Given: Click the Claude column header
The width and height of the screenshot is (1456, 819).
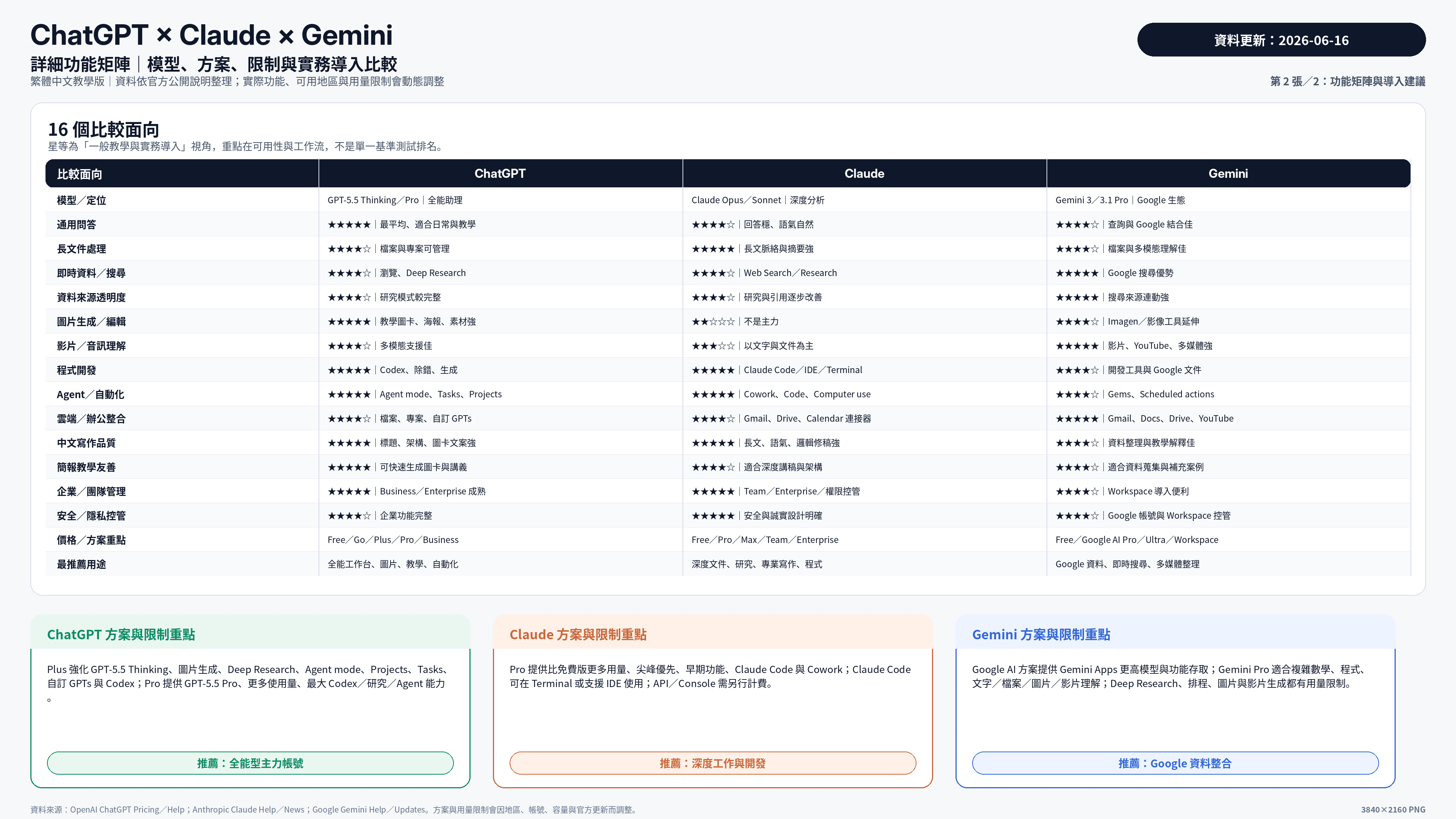Looking at the screenshot, I should click(864, 174).
